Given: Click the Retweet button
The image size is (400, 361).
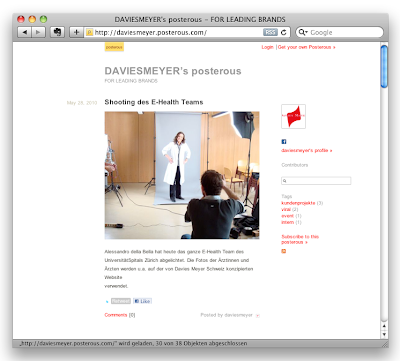Looking at the screenshot, I should click(x=121, y=301).
